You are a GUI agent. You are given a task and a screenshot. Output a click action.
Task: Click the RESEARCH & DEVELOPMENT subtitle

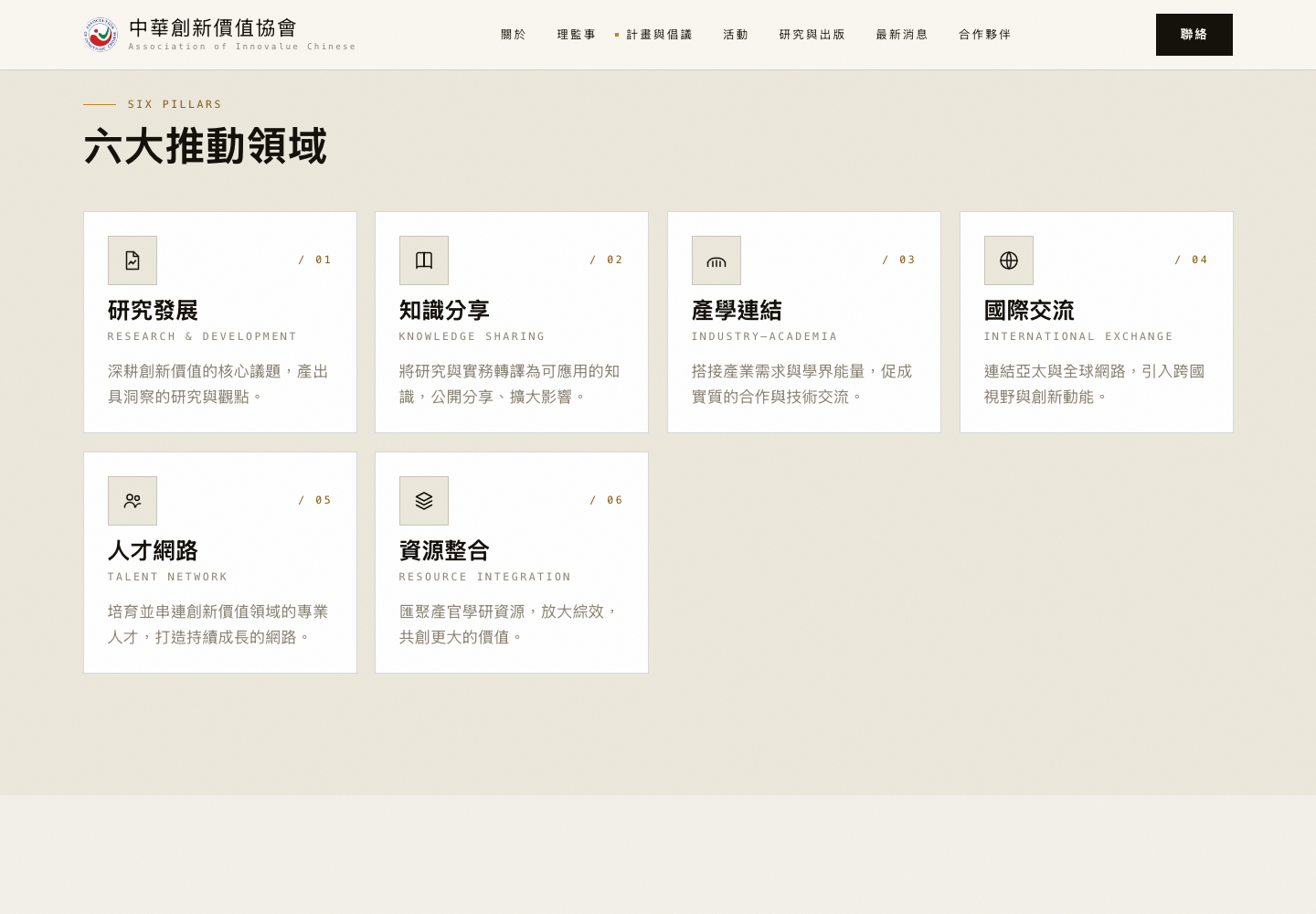pos(202,336)
